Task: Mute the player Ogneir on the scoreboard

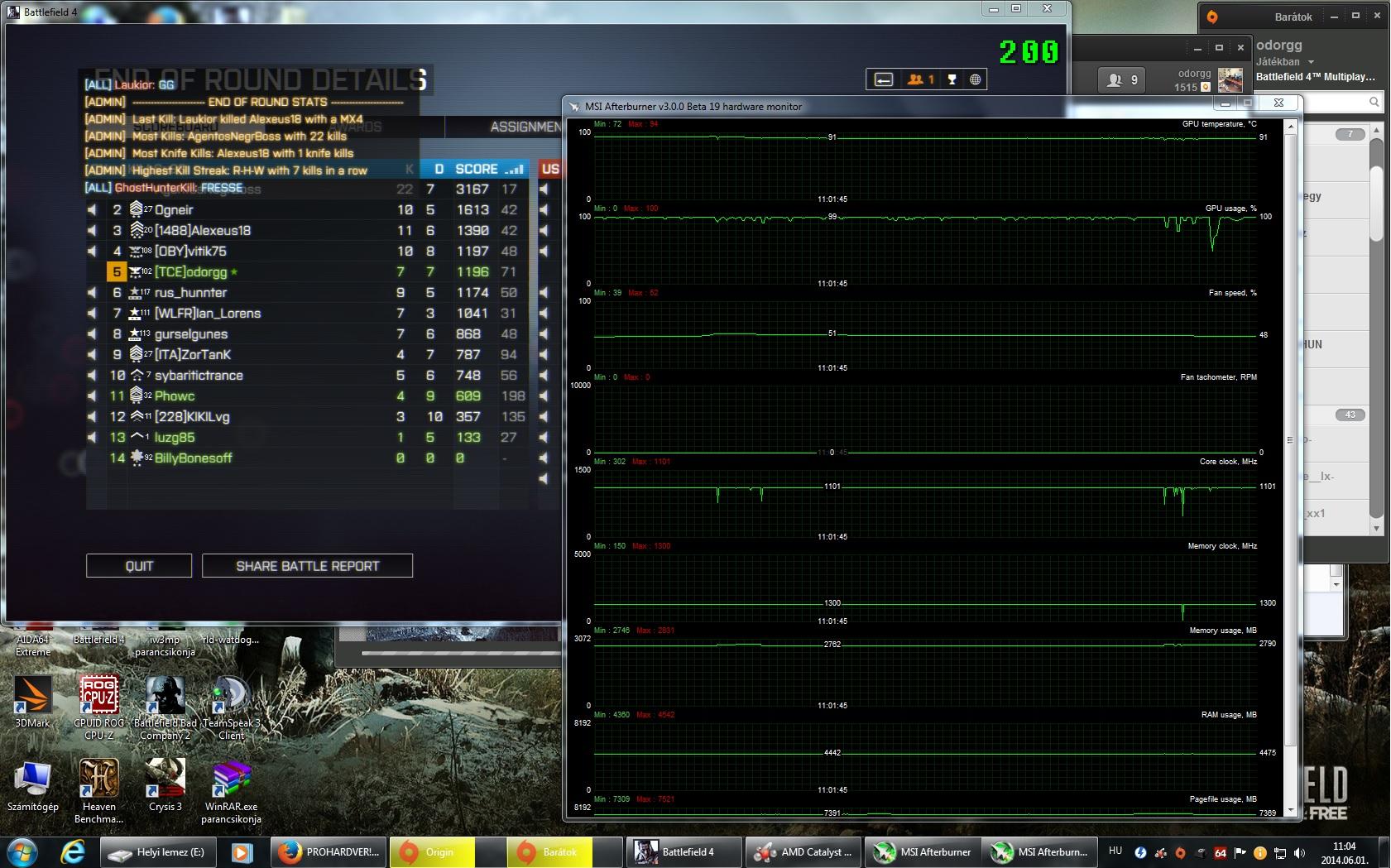Action: (93, 209)
